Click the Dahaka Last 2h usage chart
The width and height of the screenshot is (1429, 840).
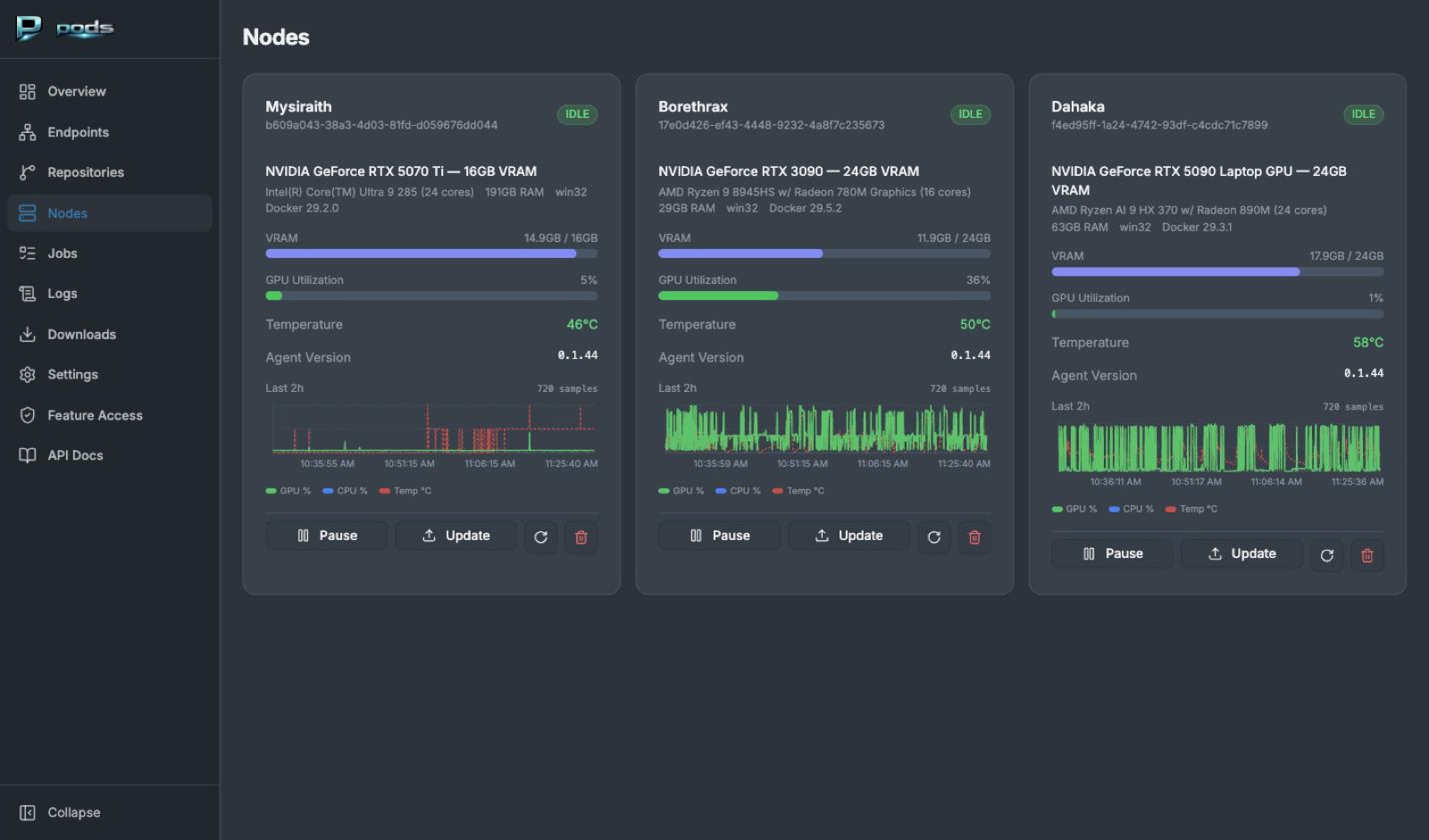pyautogui.click(x=1218, y=448)
